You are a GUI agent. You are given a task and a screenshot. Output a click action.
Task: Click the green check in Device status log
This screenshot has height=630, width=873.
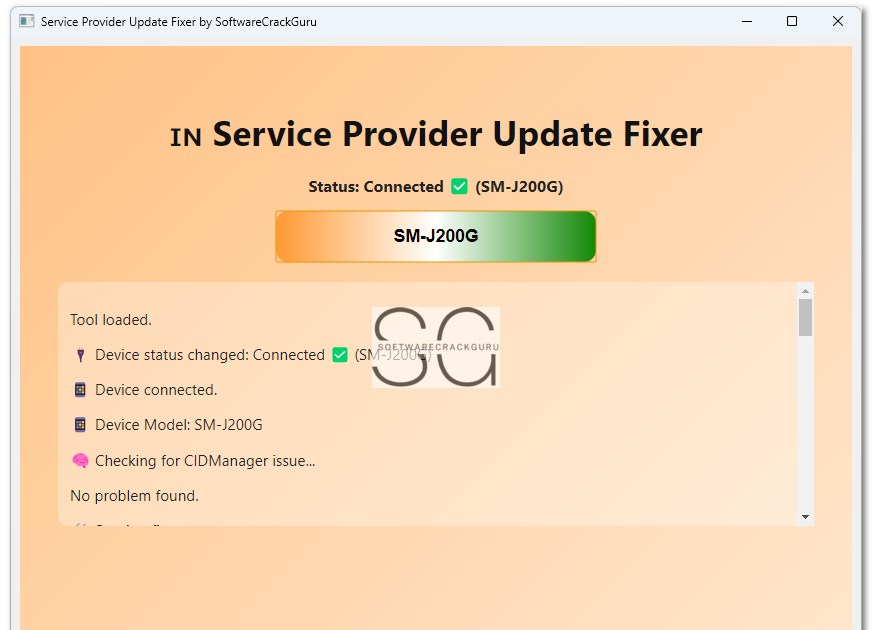pyautogui.click(x=340, y=355)
